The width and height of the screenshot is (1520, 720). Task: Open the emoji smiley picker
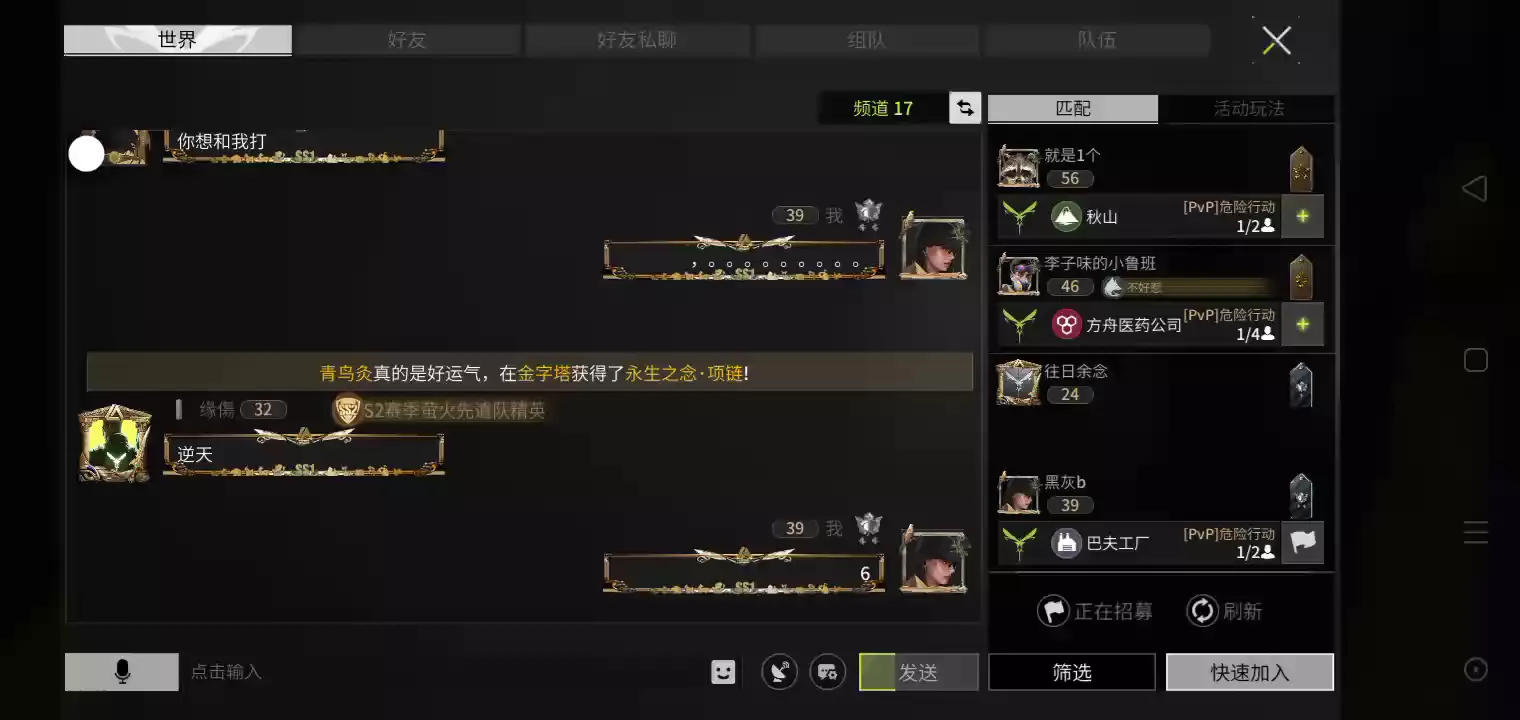(x=723, y=672)
